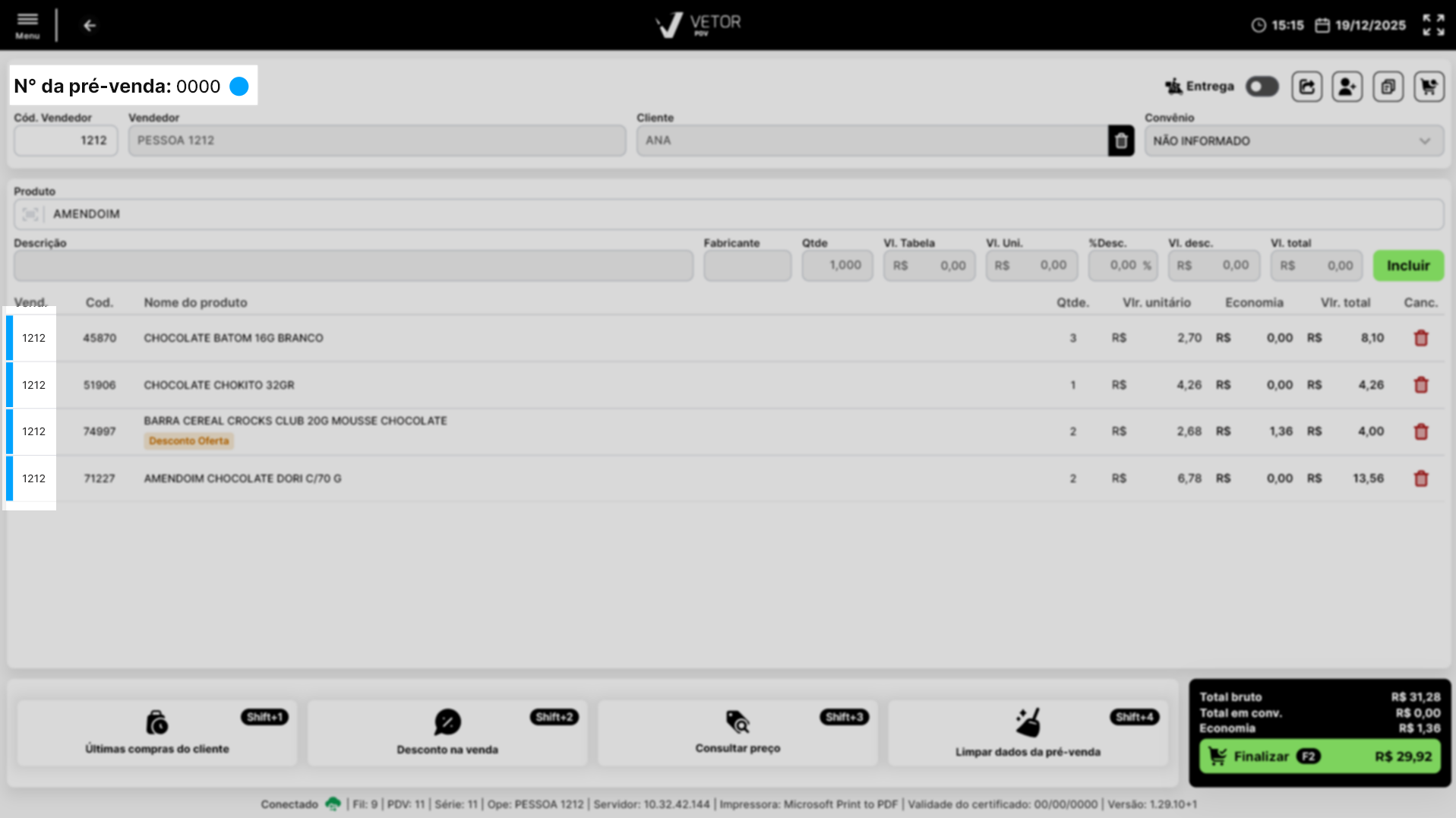
Task: Click product code 71227
Action: 99,478
